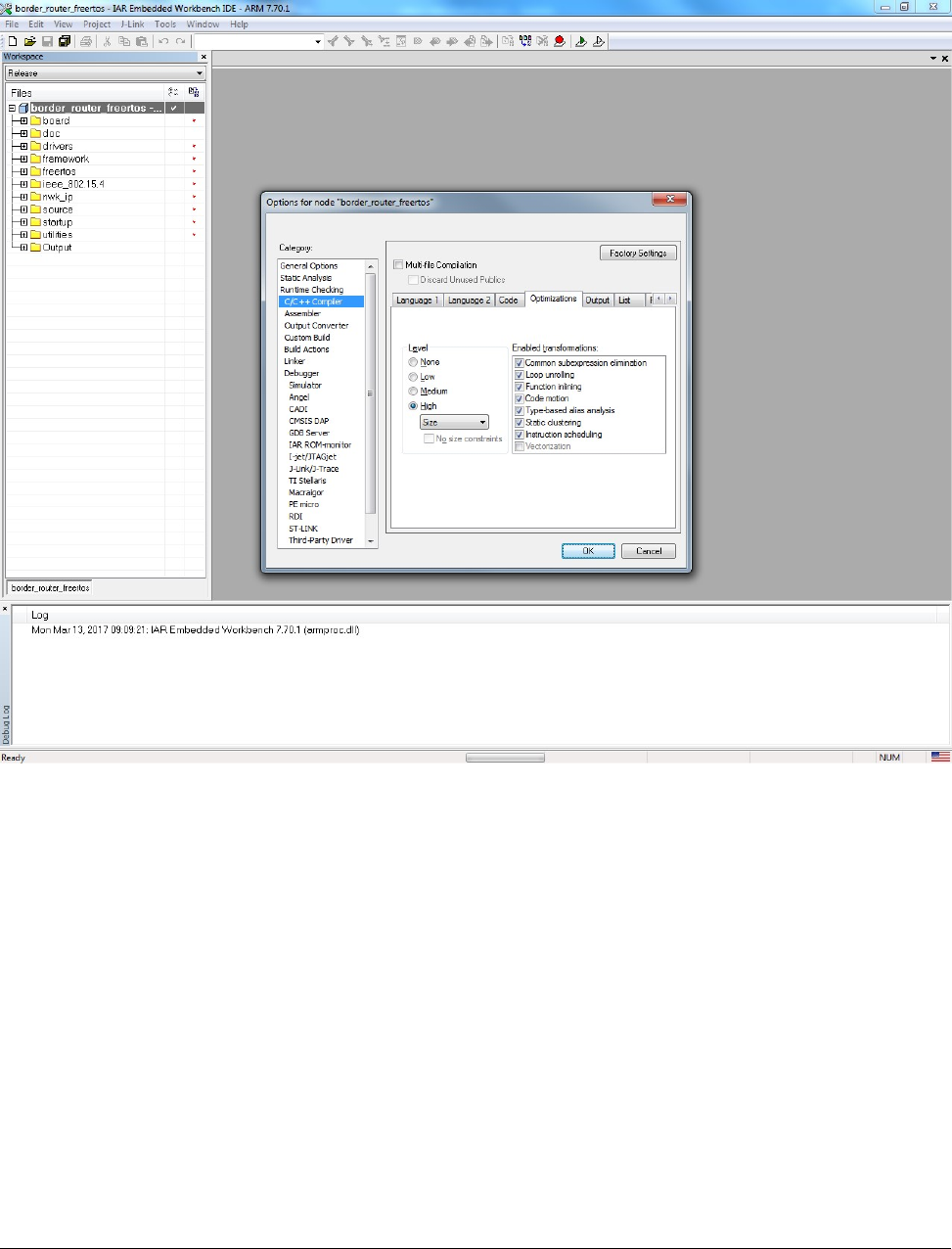Click the Find Next toolbar icon
952x1249 pixels.
pyautogui.click(x=349, y=41)
